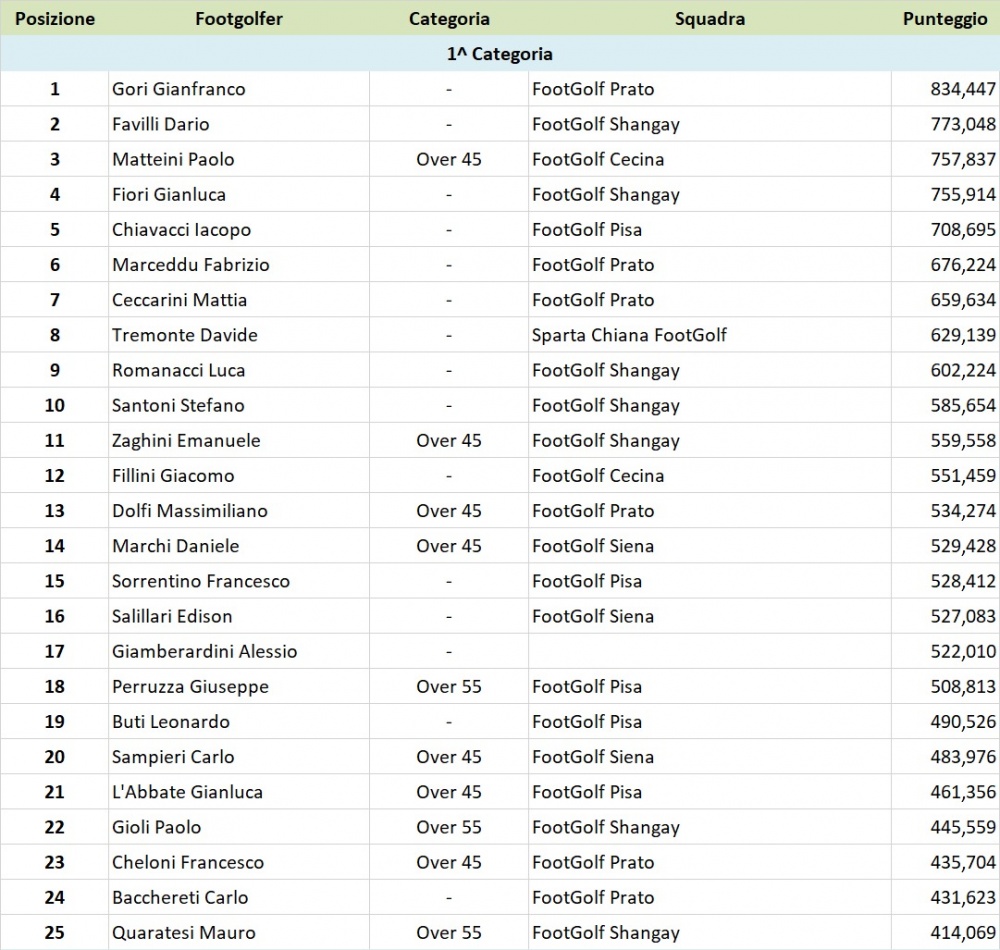The image size is (1000, 950).
Task: Select the name Matteini Paolo
Action: pos(173,159)
